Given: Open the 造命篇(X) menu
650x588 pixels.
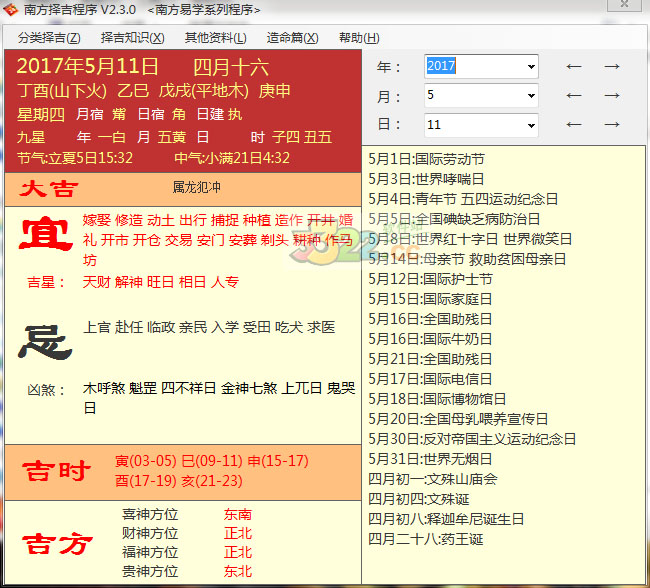Looking at the screenshot, I should coord(292,38).
